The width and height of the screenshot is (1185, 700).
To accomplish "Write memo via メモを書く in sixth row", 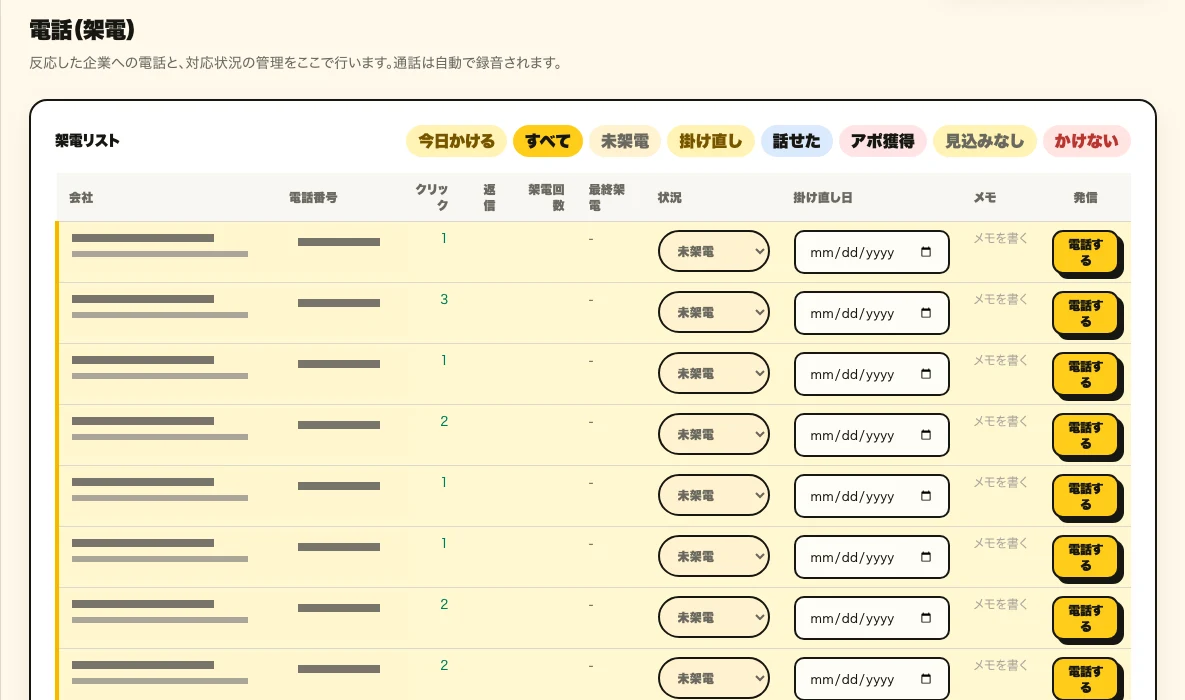I will click(x=1001, y=544).
